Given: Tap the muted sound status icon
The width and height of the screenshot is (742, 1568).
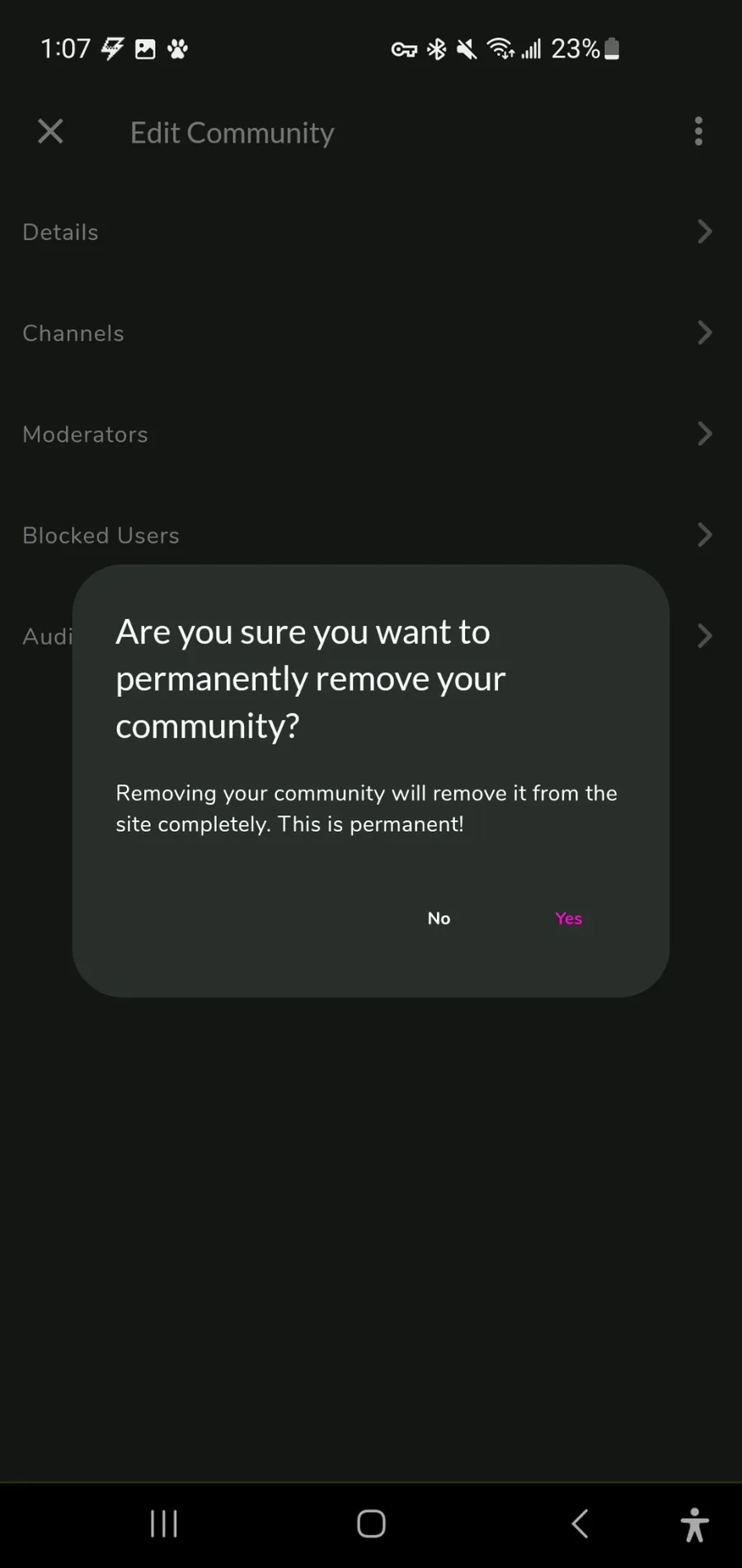Looking at the screenshot, I should click(x=467, y=49).
